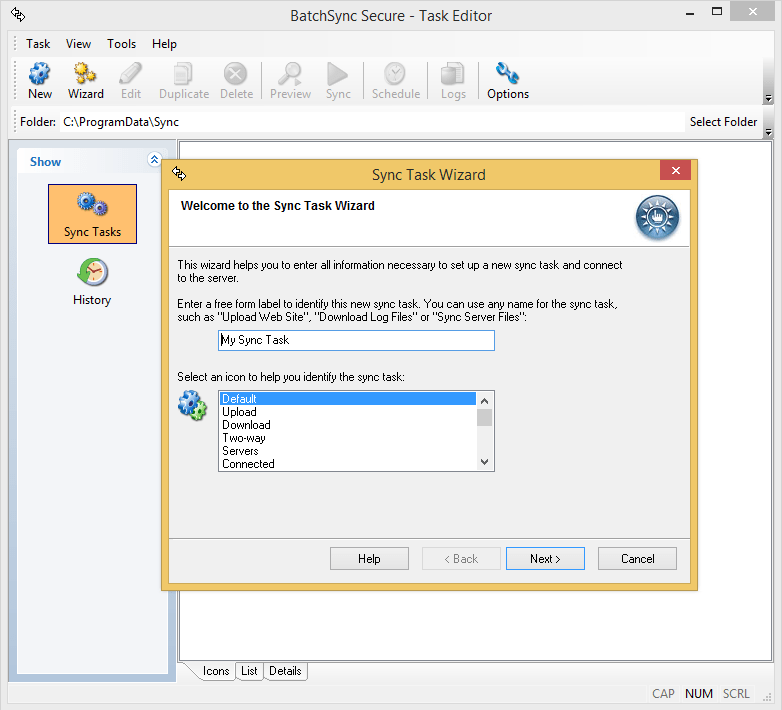Screen dimensions: 782x710
Task: Click the Back button in wizard
Action: coord(461,558)
